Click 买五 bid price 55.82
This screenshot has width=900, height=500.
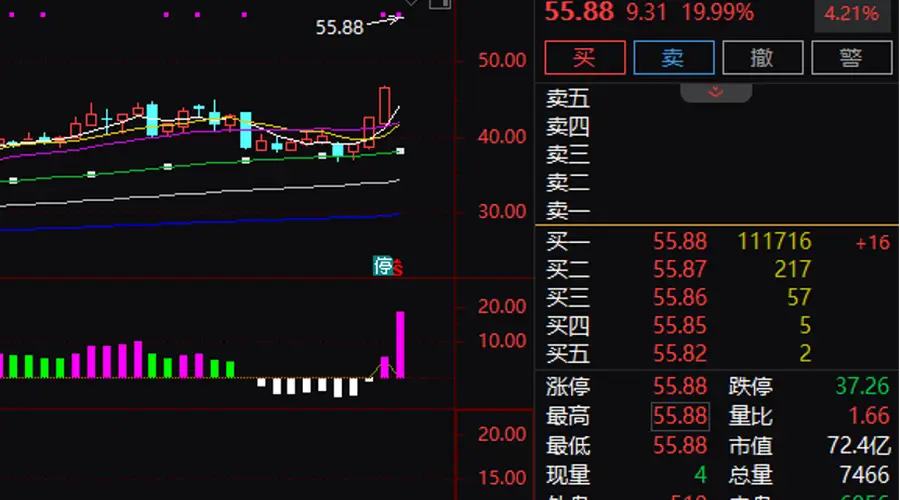click(x=680, y=354)
